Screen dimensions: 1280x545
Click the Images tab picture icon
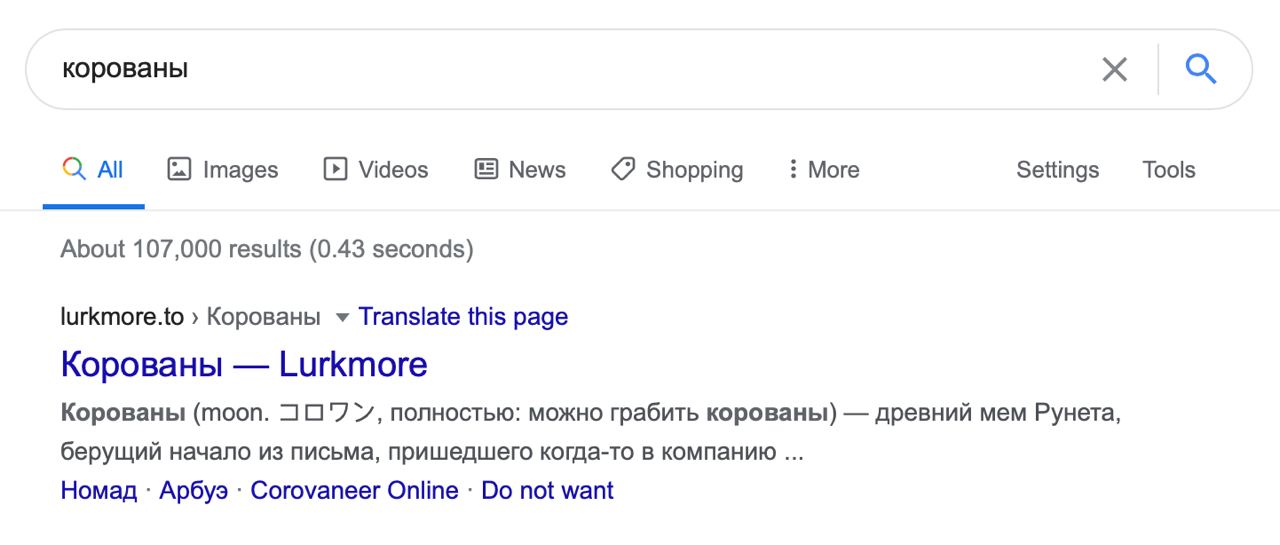tap(179, 170)
